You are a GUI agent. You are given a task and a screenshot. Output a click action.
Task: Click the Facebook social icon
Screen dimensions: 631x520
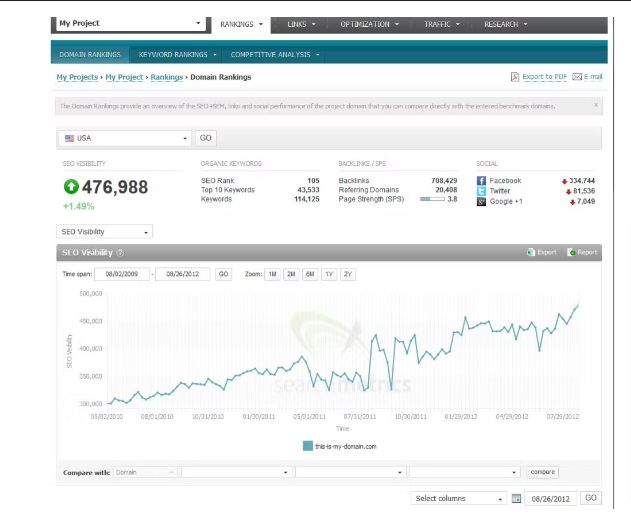481,181
